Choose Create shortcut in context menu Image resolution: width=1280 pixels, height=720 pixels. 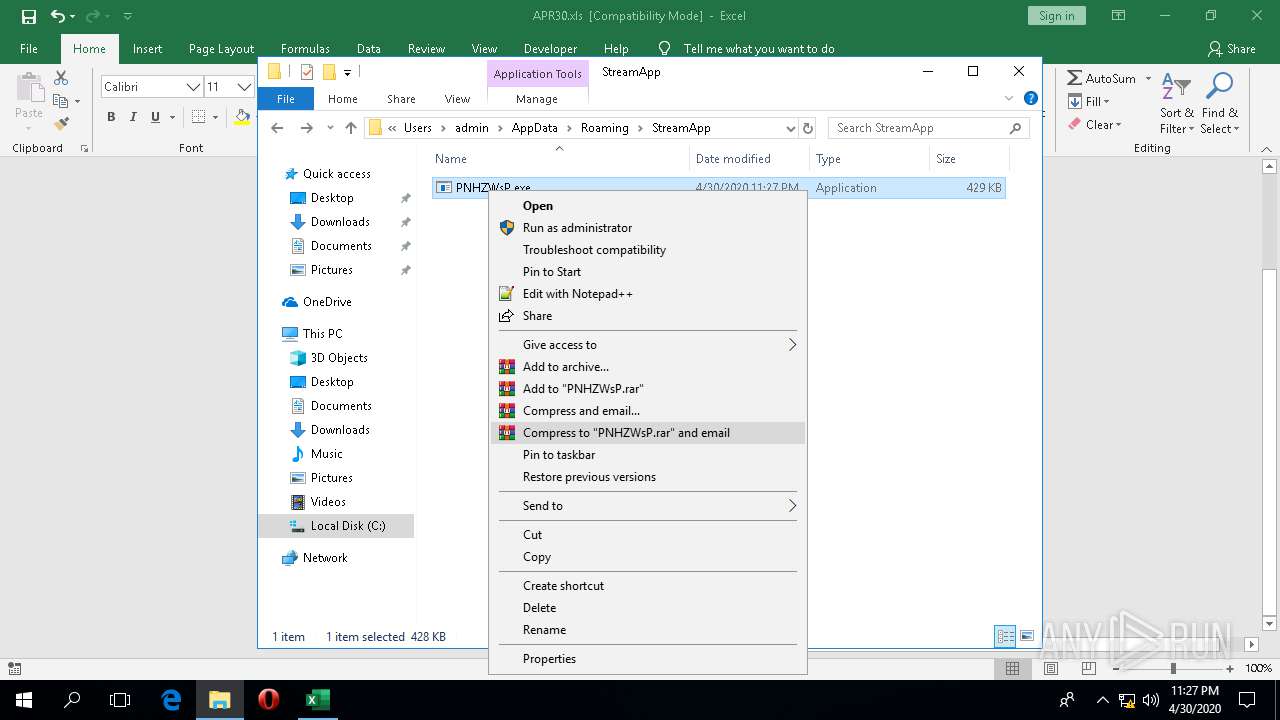coord(647,585)
